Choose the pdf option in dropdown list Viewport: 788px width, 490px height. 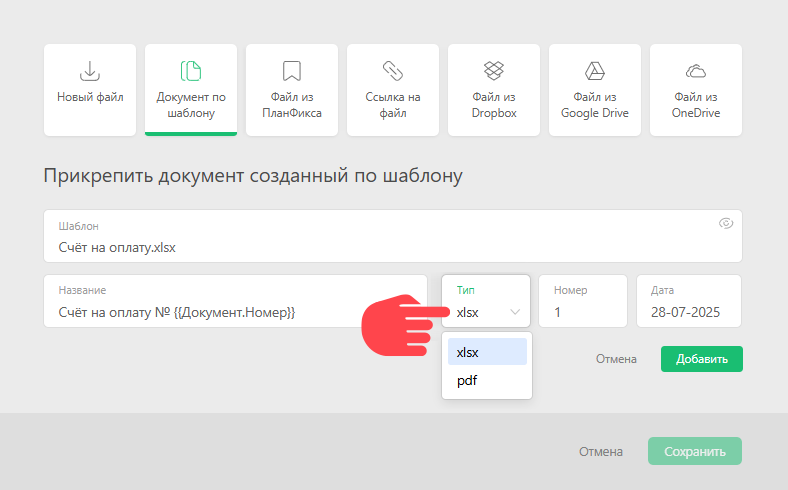(487, 380)
